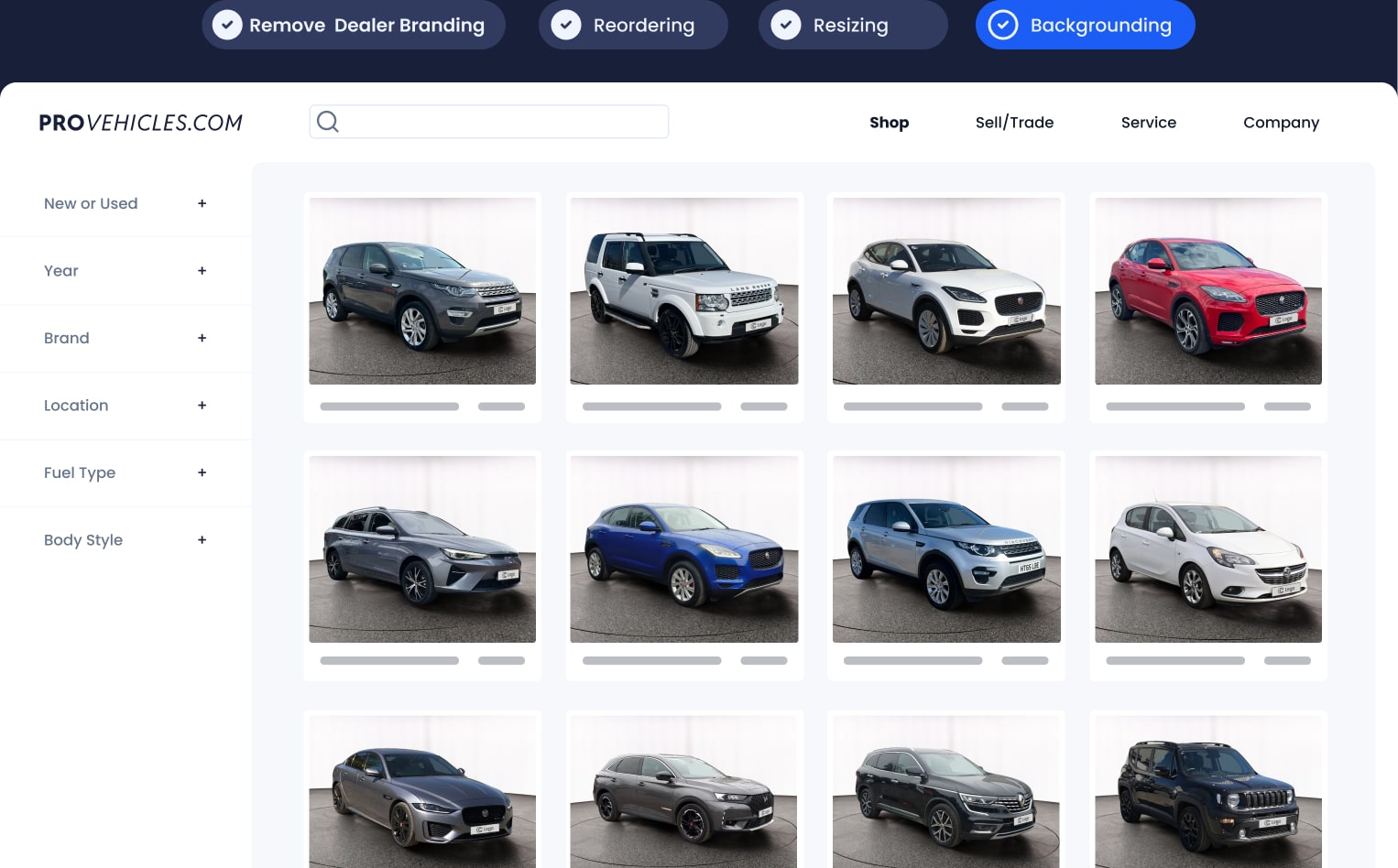The image size is (1398, 868).
Task: Toggle the Reordering option
Action: (633, 25)
